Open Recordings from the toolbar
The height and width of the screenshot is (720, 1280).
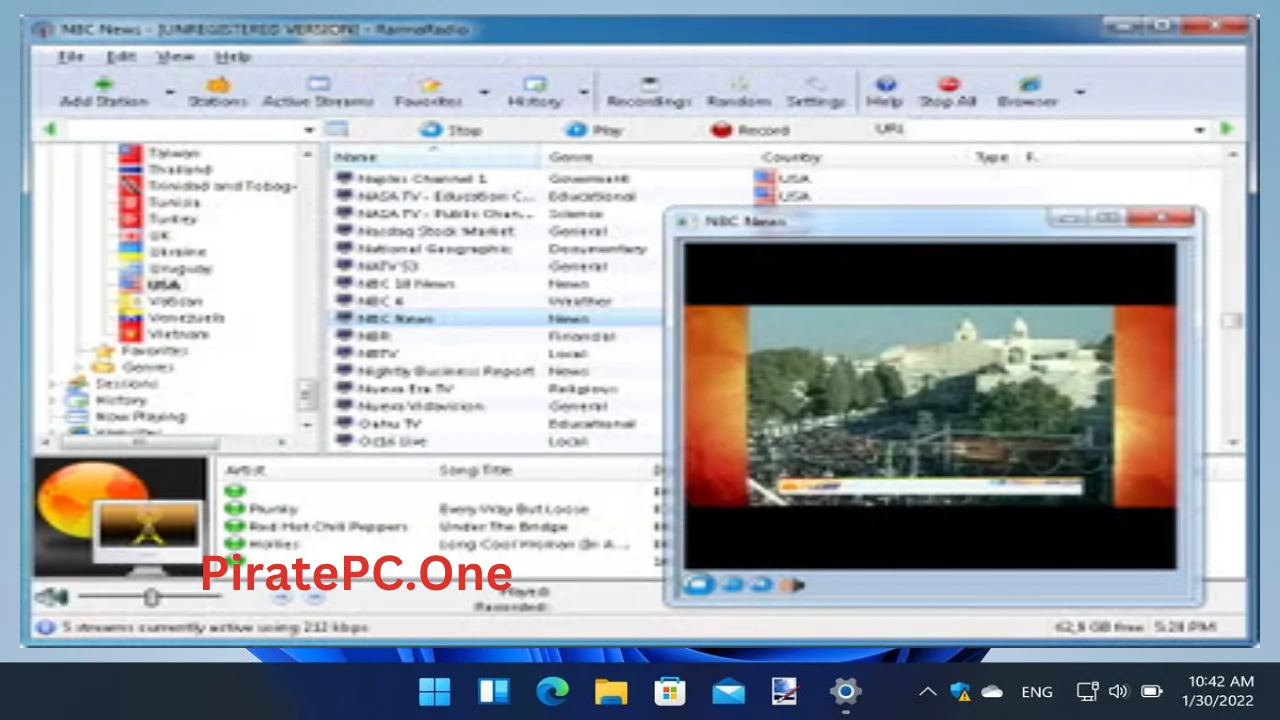coord(649,92)
